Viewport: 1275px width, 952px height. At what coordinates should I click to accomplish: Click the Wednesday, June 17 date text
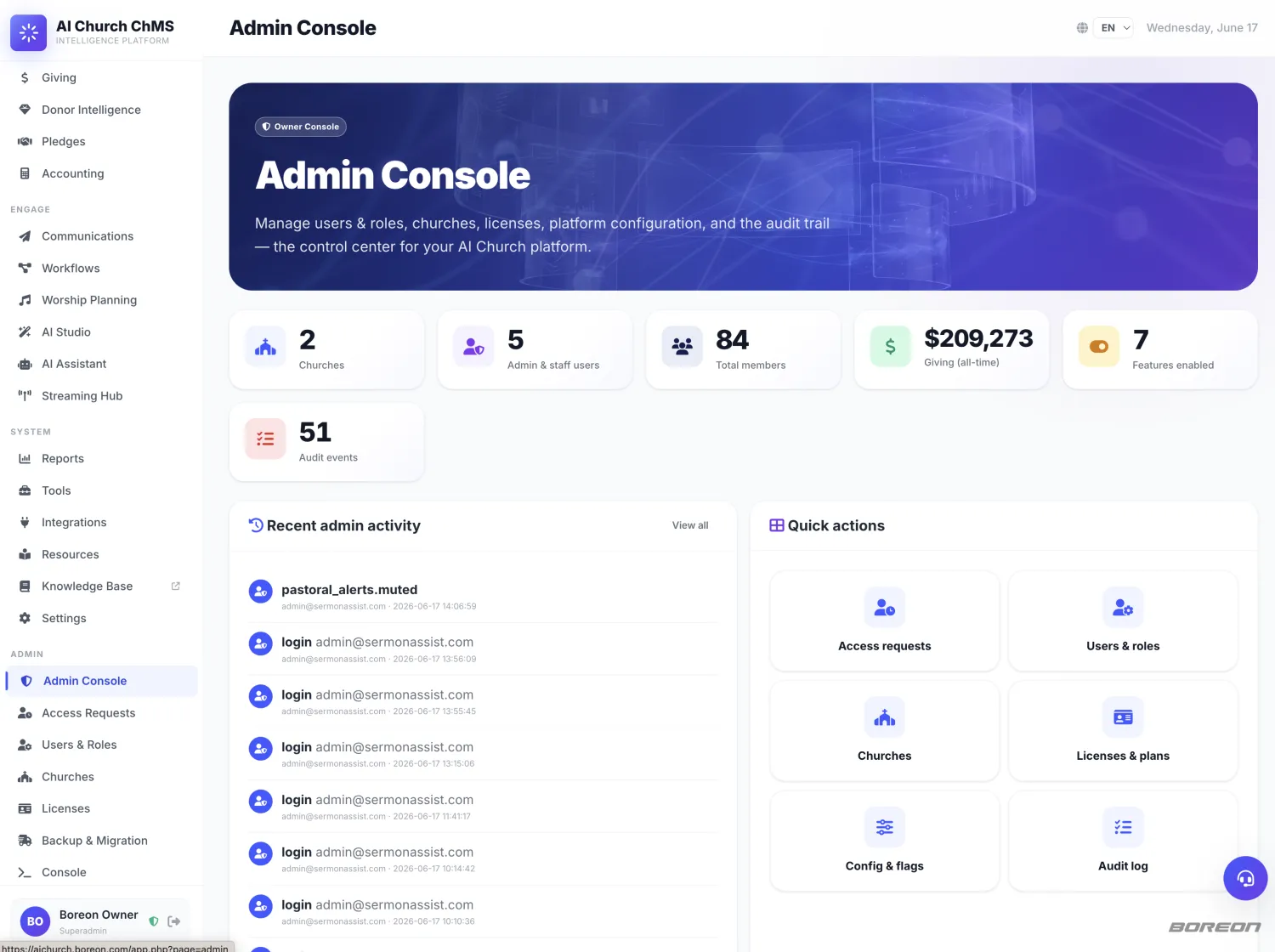pyautogui.click(x=1202, y=28)
